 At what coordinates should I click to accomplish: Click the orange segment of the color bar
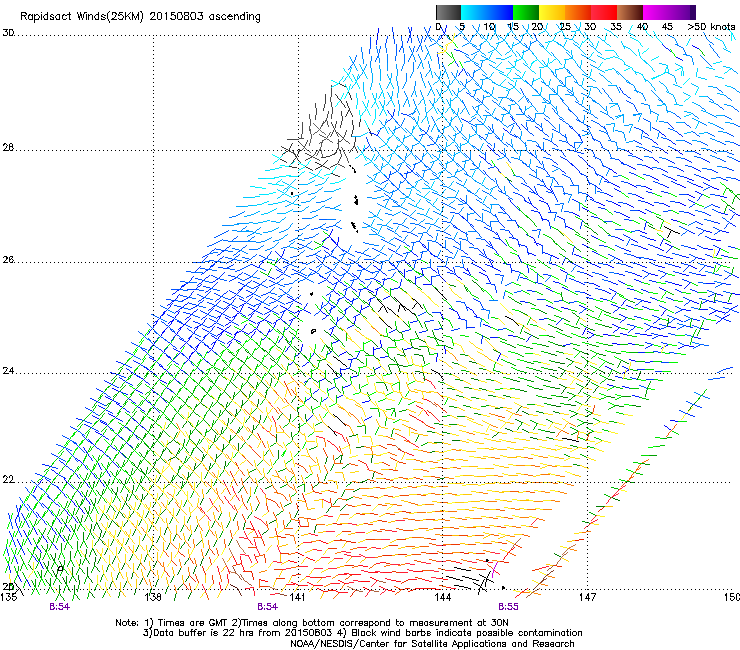578,12
